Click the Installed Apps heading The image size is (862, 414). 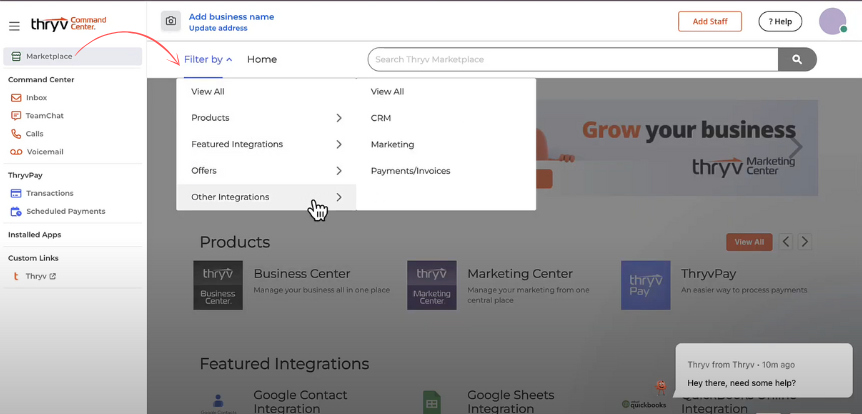[35, 235]
